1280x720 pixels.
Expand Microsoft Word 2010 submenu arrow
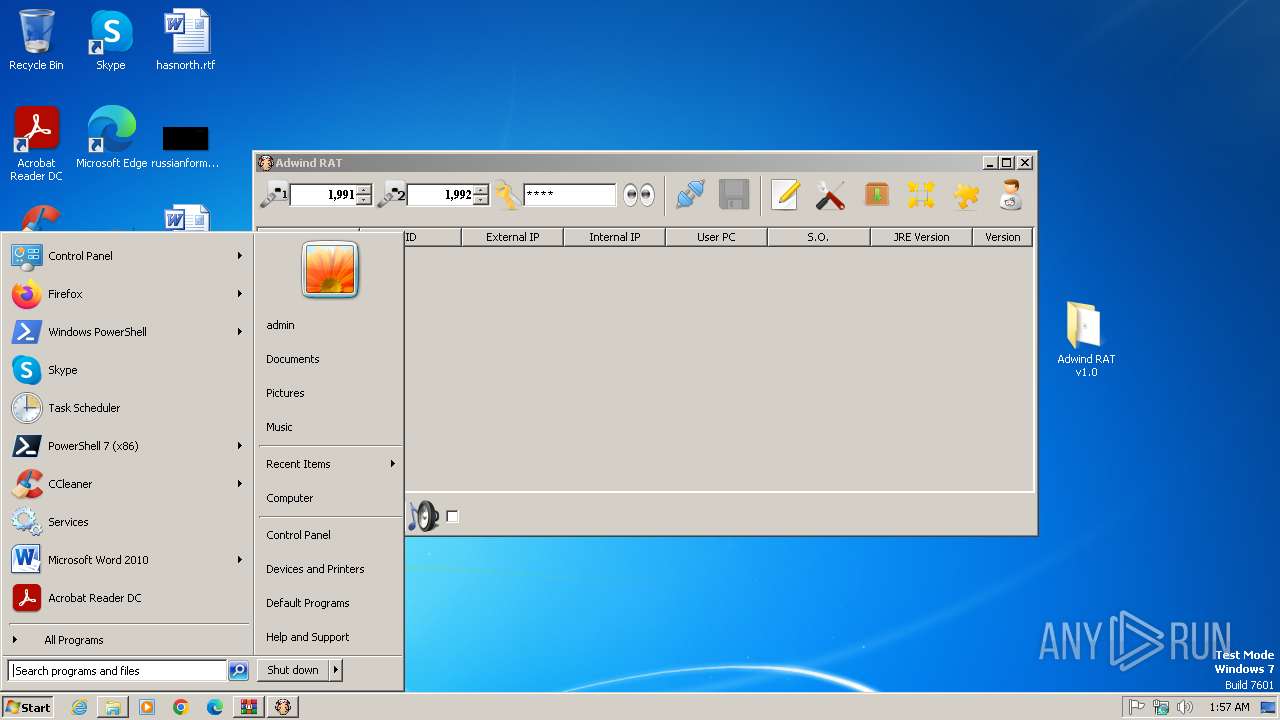240,560
